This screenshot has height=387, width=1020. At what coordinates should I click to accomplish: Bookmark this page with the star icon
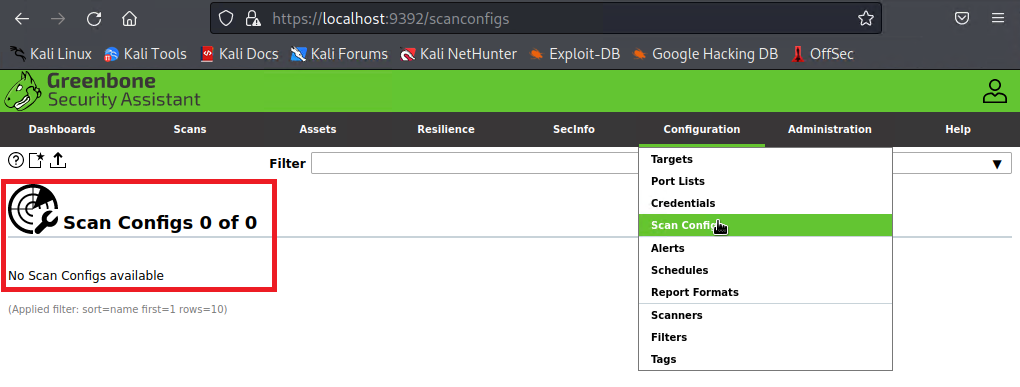(865, 19)
